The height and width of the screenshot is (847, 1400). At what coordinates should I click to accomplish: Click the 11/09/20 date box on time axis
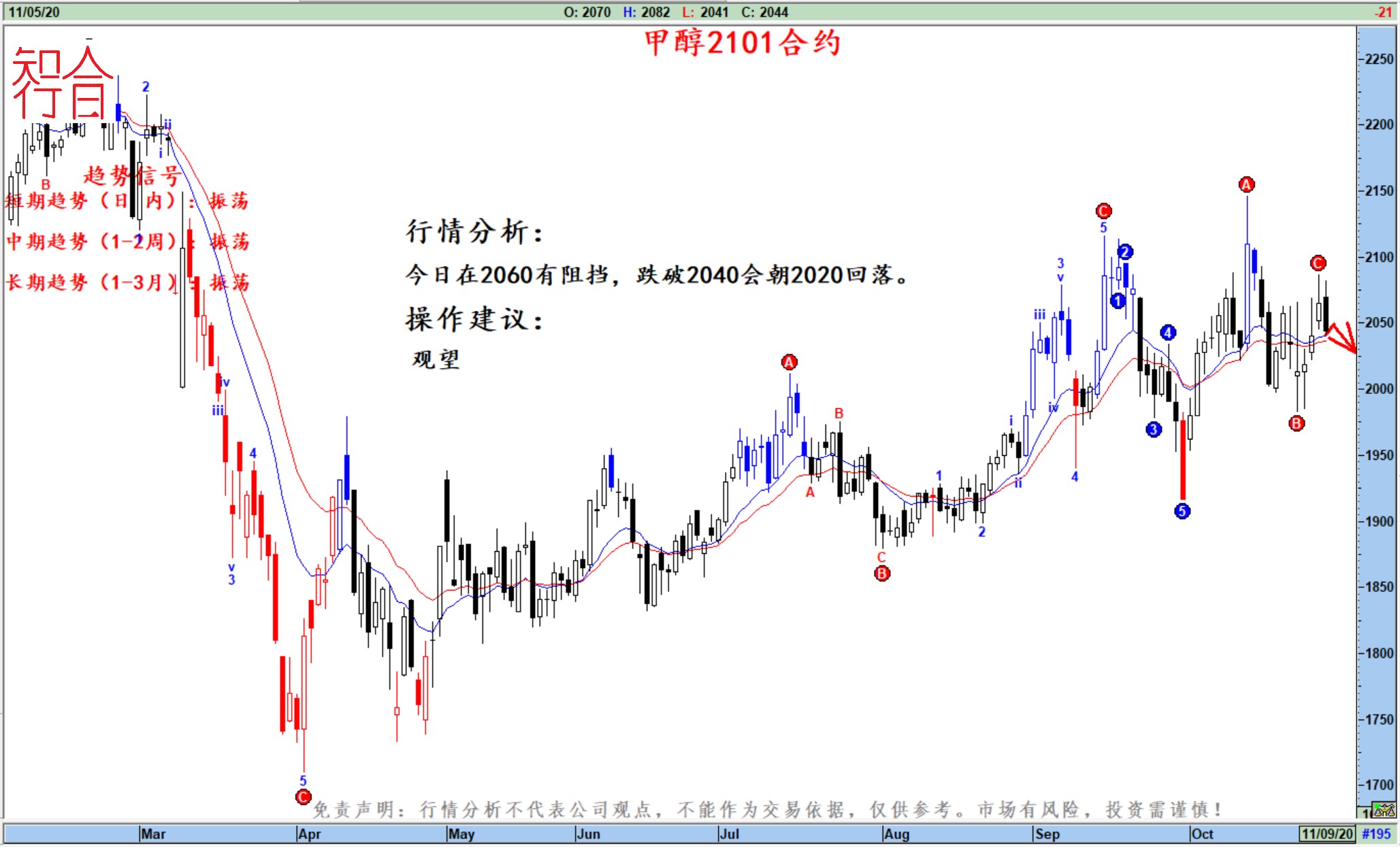pos(1326,833)
